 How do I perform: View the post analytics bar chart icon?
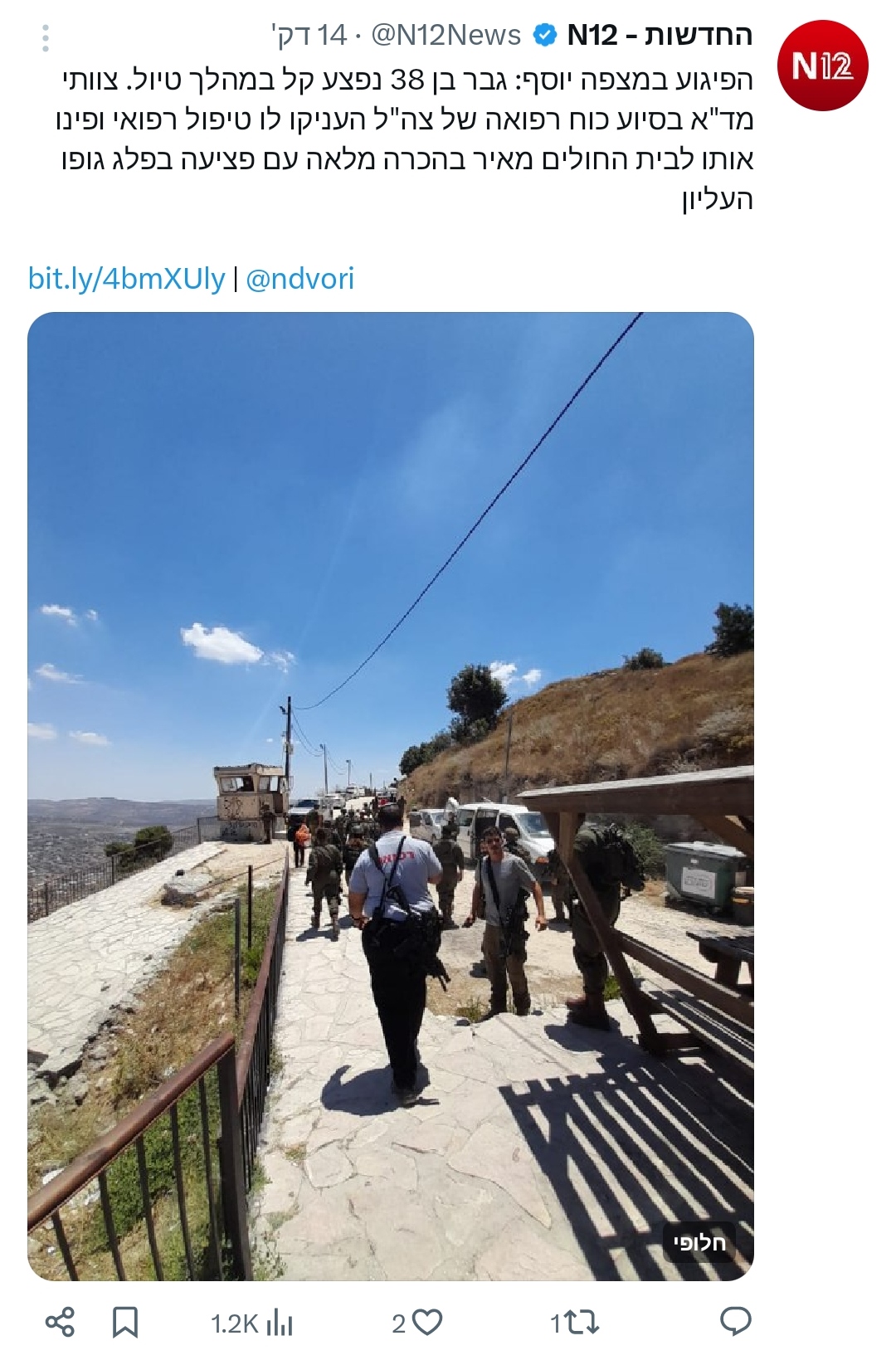(x=280, y=1323)
